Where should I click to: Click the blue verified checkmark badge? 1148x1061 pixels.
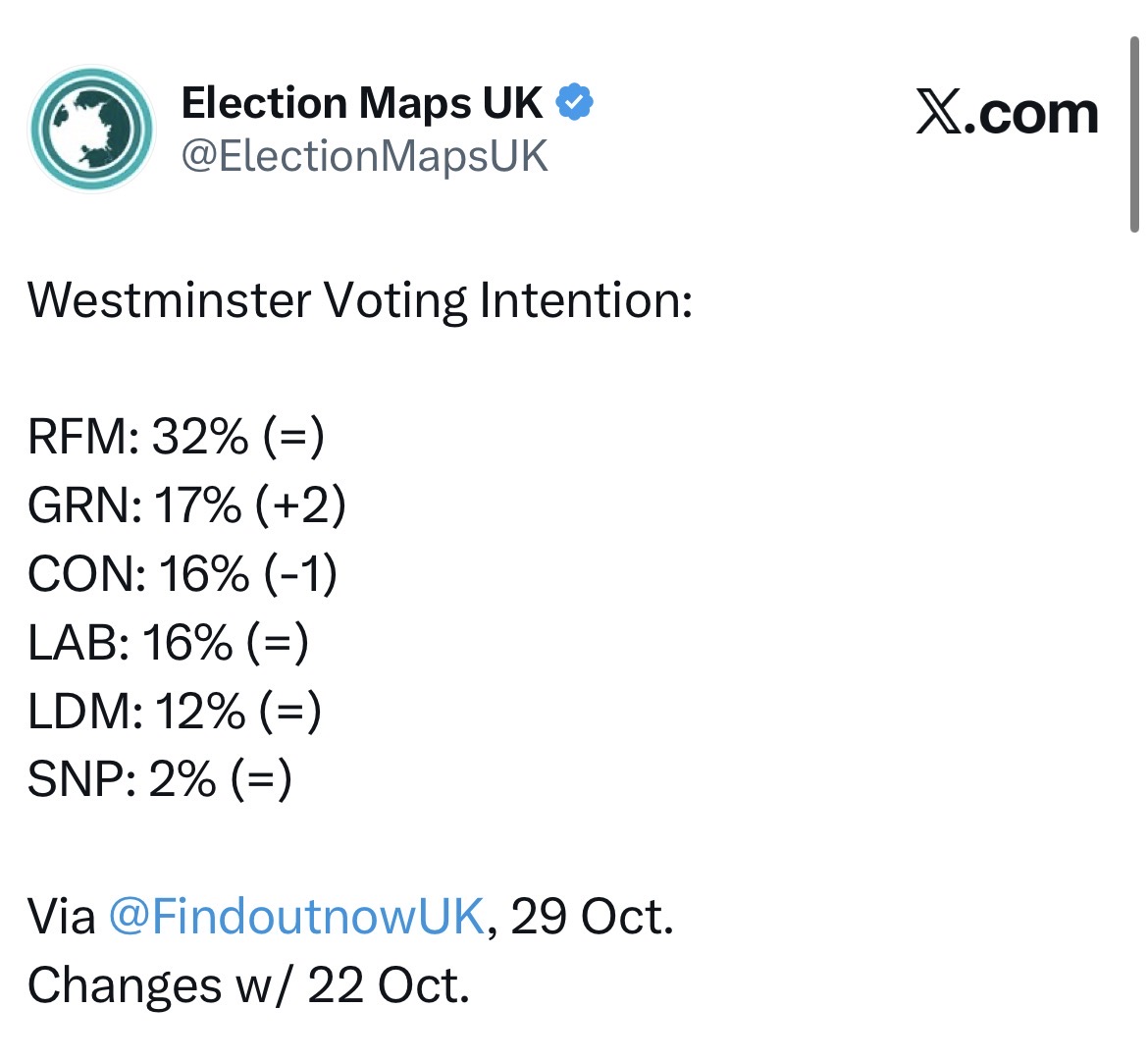coord(575,102)
